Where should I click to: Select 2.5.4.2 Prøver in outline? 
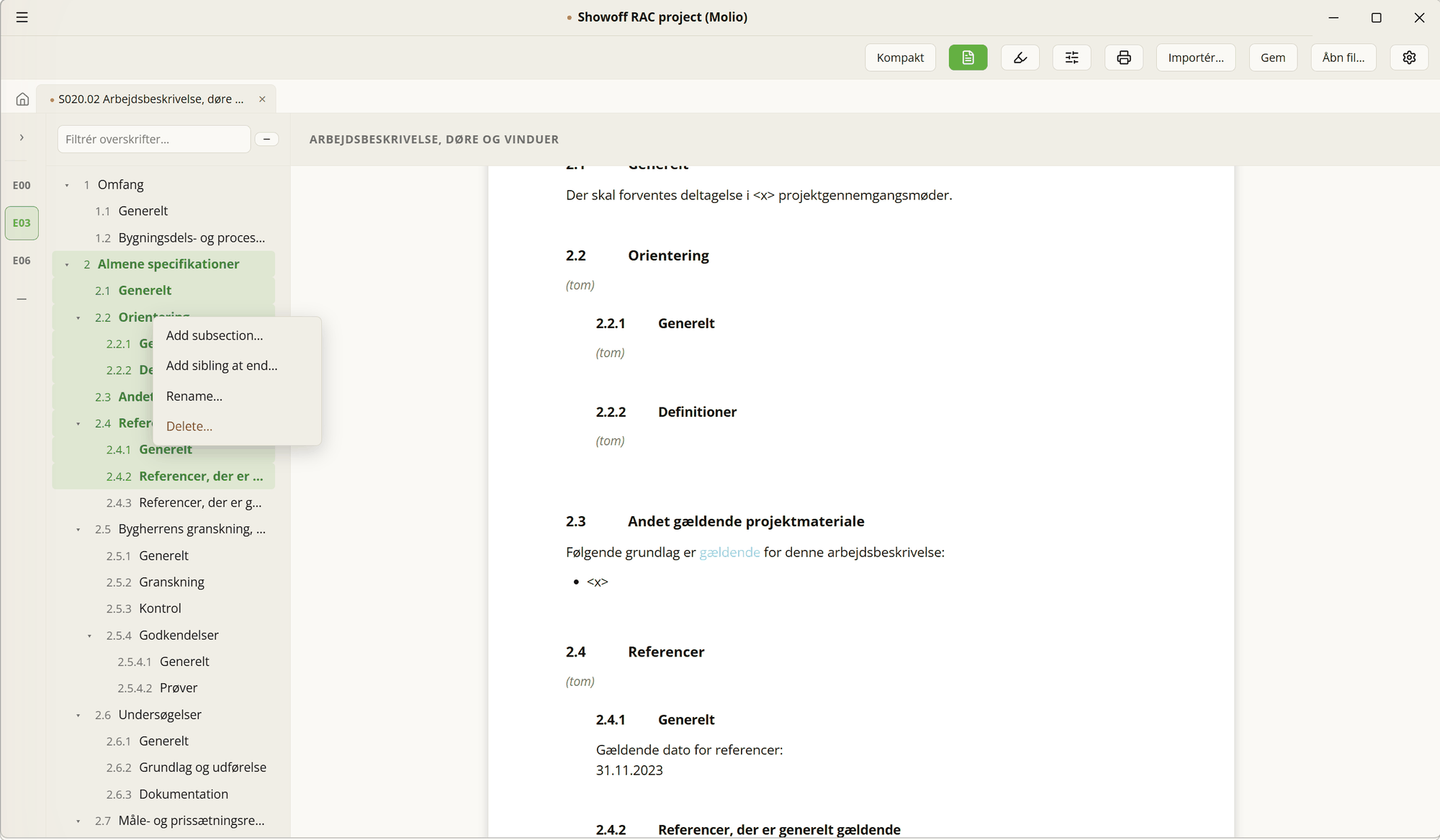pos(163,687)
